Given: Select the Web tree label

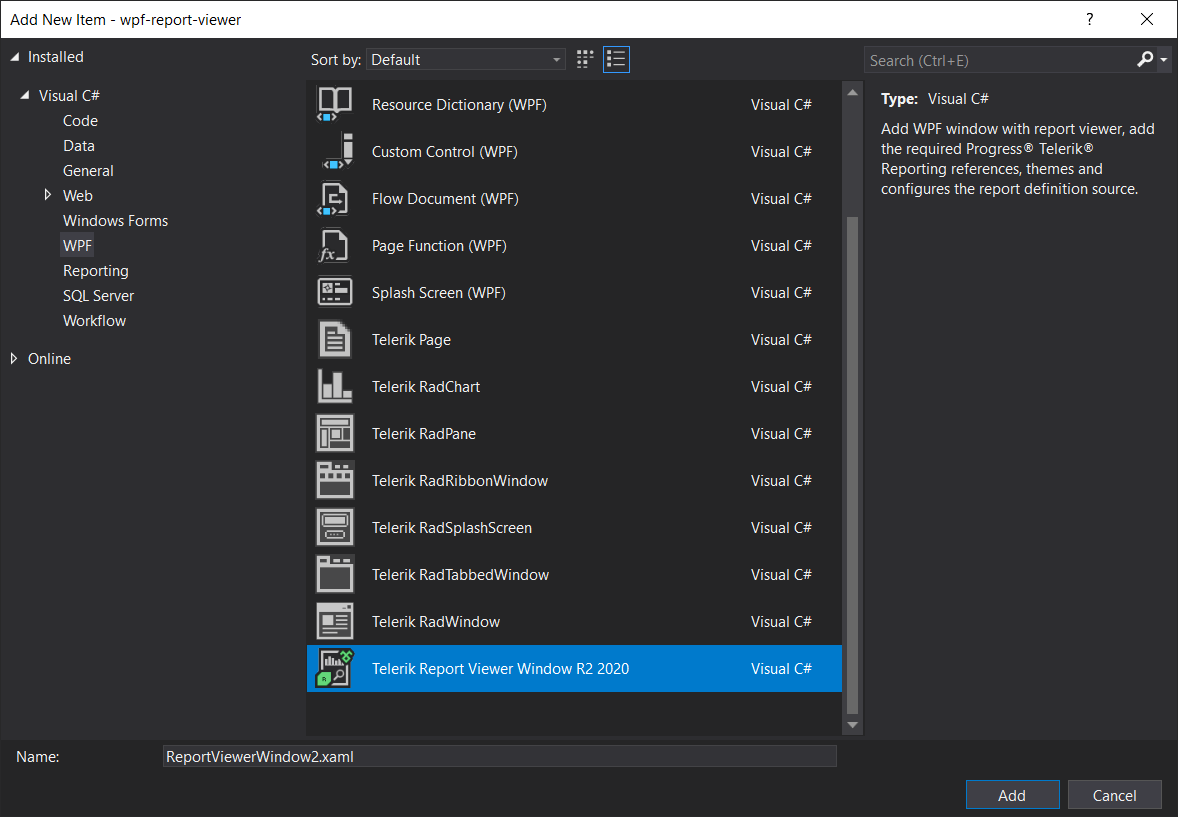Looking at the screenshot, I should [77, 195].
